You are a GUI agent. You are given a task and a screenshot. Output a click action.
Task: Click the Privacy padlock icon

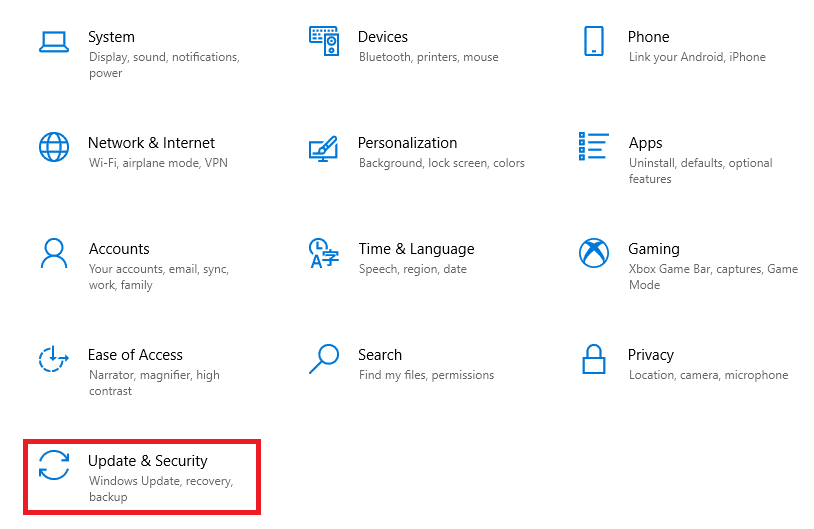click(593, 359)
